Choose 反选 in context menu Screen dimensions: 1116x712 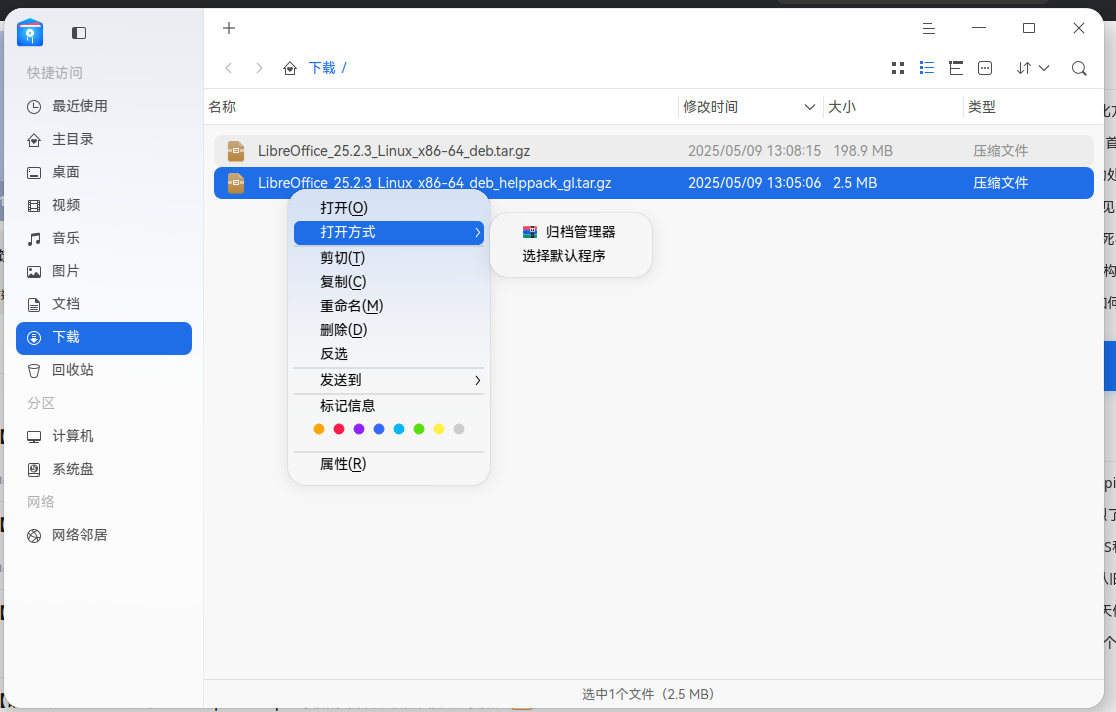[389, 354]
